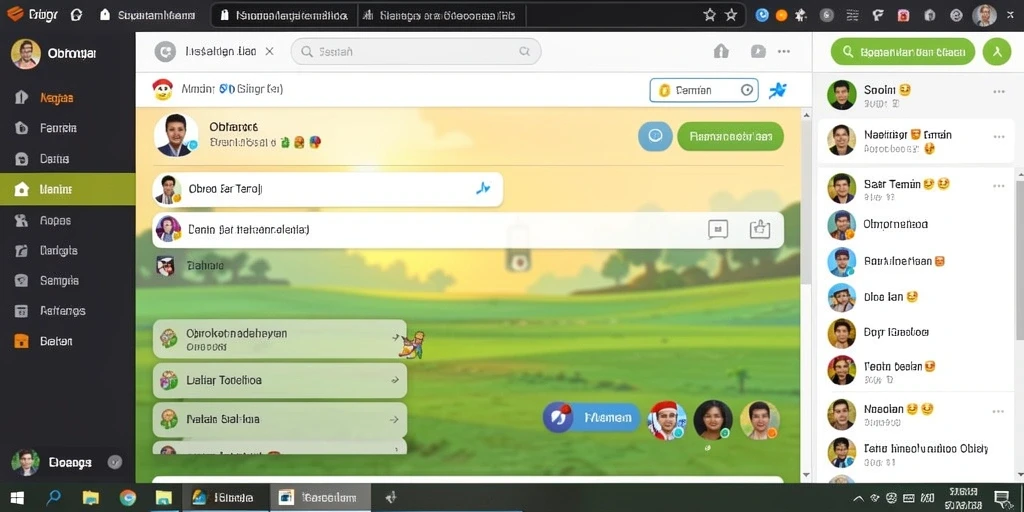Open the puzzle-piece extensions icon in the browser

point(801,15)
